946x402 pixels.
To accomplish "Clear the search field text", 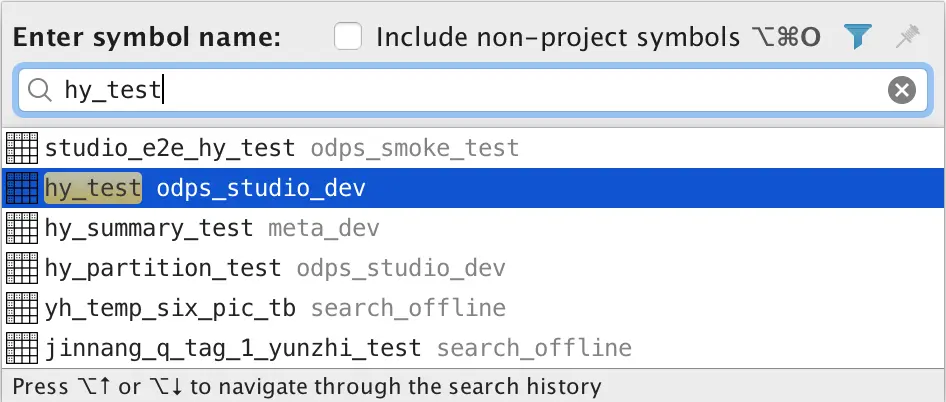I will tap(902, 91).
